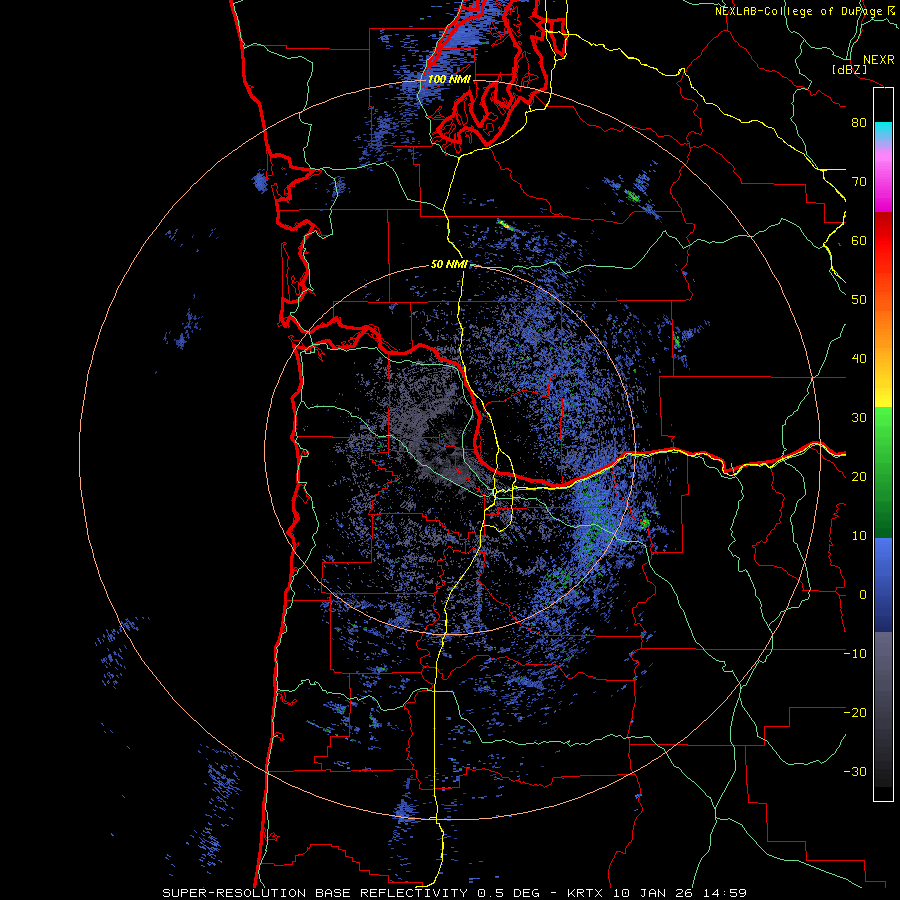Click the pink-magenta segment of the color bar
Image resolution: width=900 pixels, height=900 pixels.
pyautogui.click(x=883, y=178)
